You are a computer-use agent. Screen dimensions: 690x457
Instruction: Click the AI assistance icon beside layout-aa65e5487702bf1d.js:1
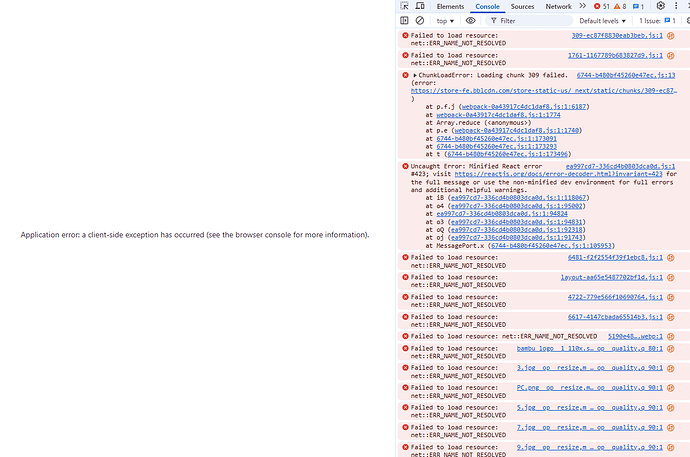[671, 278]
